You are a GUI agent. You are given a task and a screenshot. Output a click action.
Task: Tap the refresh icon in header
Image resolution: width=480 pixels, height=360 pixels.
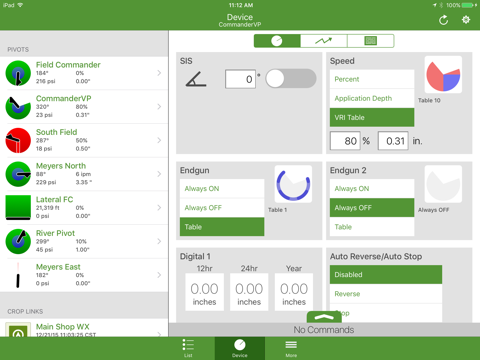click(443, 20)
